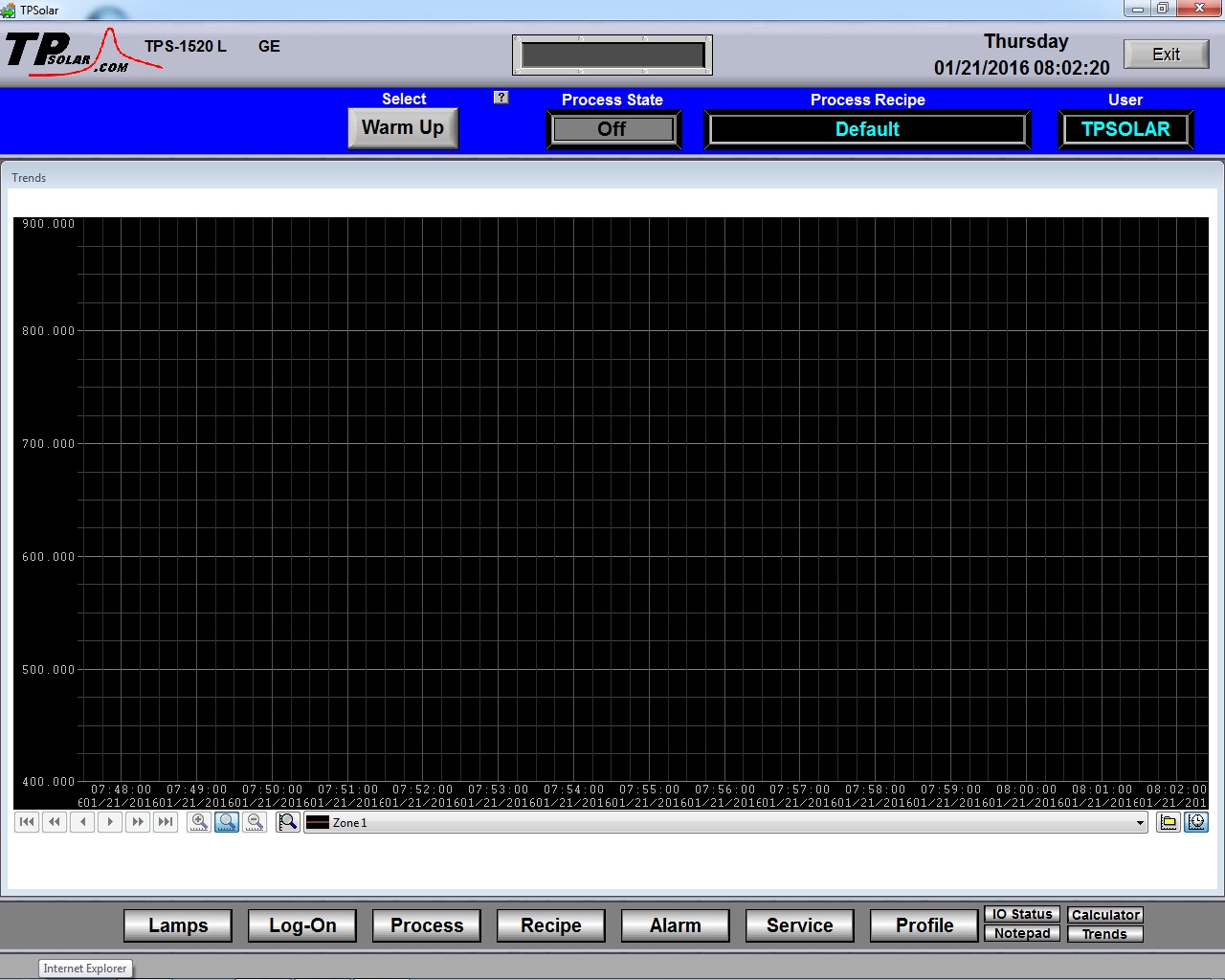This screenshot has height=980, width=1225.
Task: Zoom out on the trend chart
Action: tap(255, 822)
